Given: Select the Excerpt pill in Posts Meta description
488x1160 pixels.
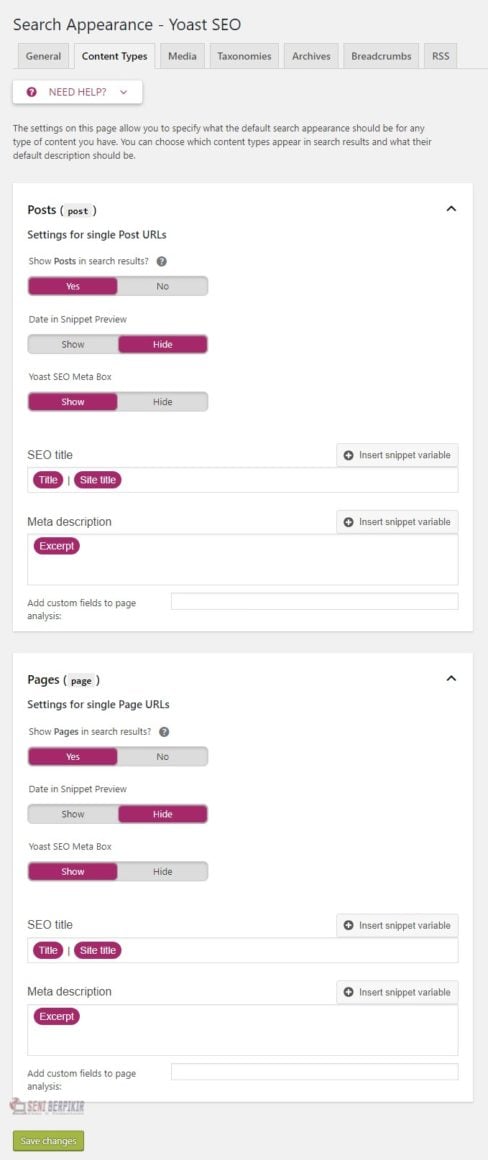Looking at the screenshot, I should [x=57, y=547].
